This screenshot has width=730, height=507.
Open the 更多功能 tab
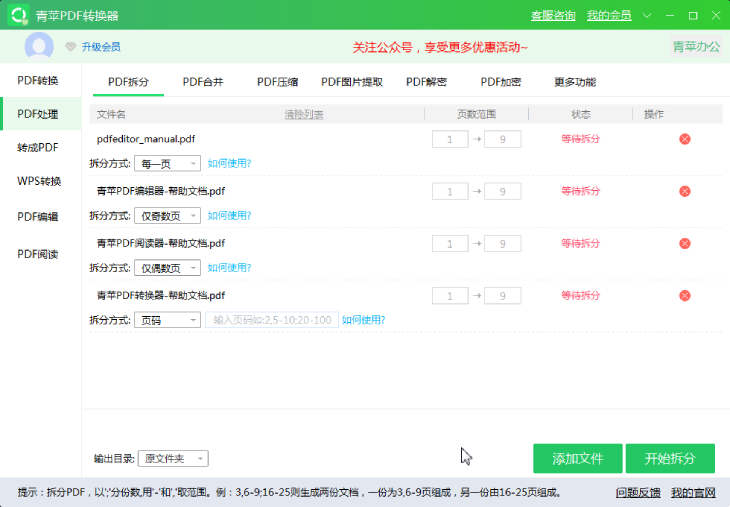pyautogui.click(x=575, y=82)
